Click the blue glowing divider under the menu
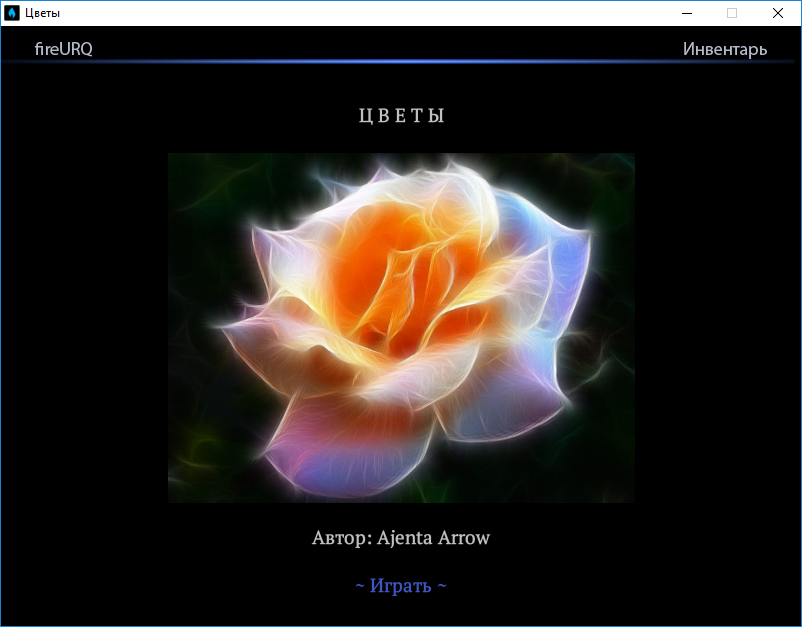Viewport: 802px width, 627px height. (400, 62)
